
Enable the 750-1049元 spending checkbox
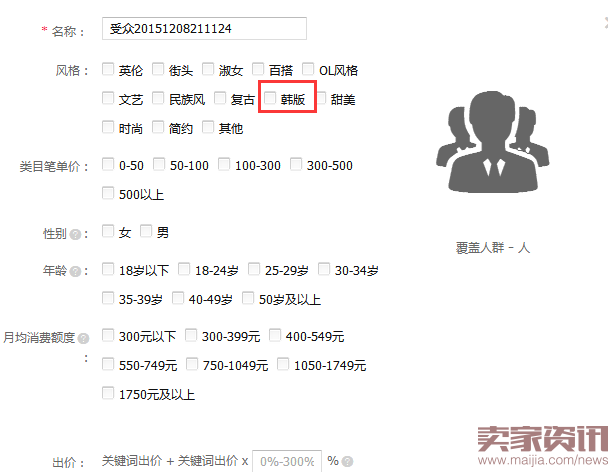tap(192, 364)
